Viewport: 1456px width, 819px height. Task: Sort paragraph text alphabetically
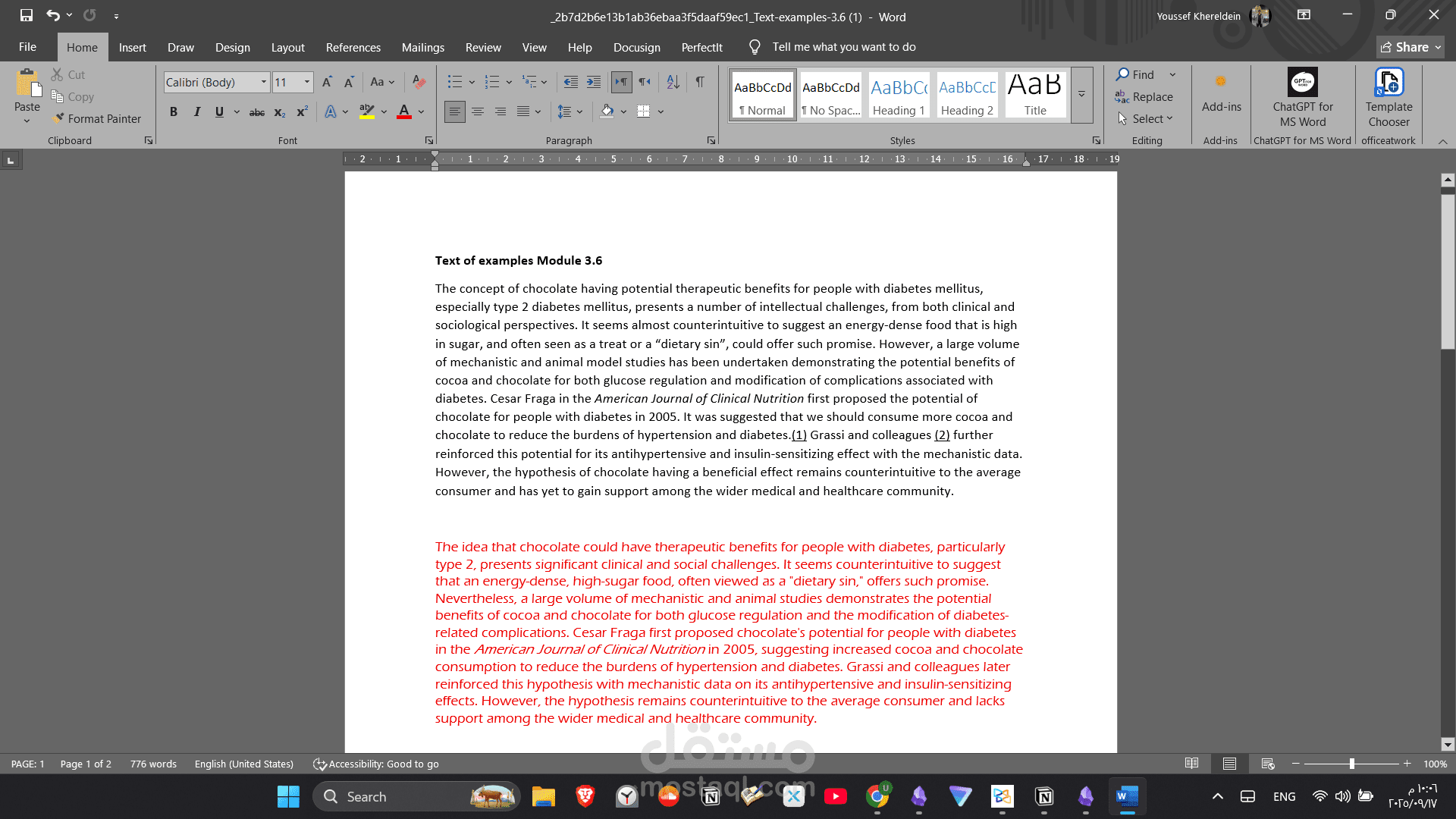pos(673,82)
